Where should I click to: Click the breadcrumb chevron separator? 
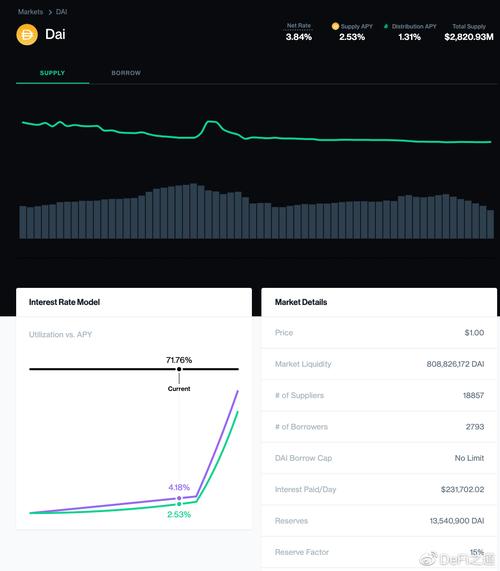[50, 12]
